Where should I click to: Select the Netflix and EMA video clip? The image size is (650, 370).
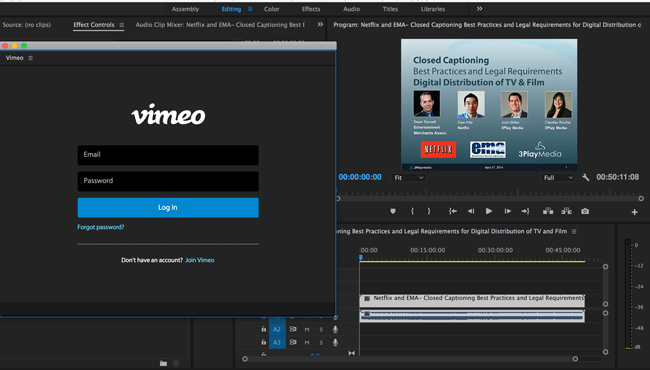472,301
